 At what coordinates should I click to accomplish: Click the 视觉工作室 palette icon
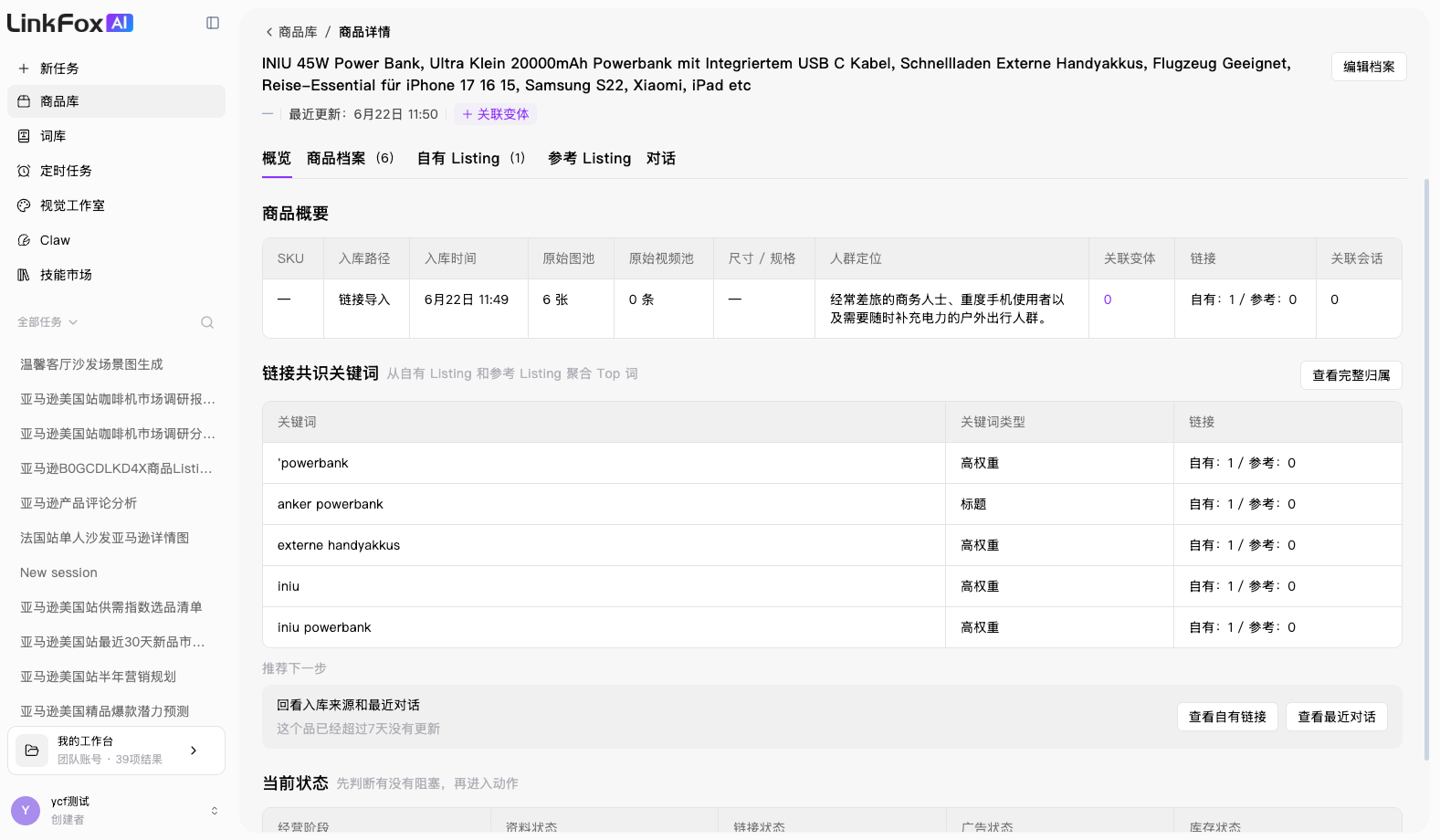[24, 205]
